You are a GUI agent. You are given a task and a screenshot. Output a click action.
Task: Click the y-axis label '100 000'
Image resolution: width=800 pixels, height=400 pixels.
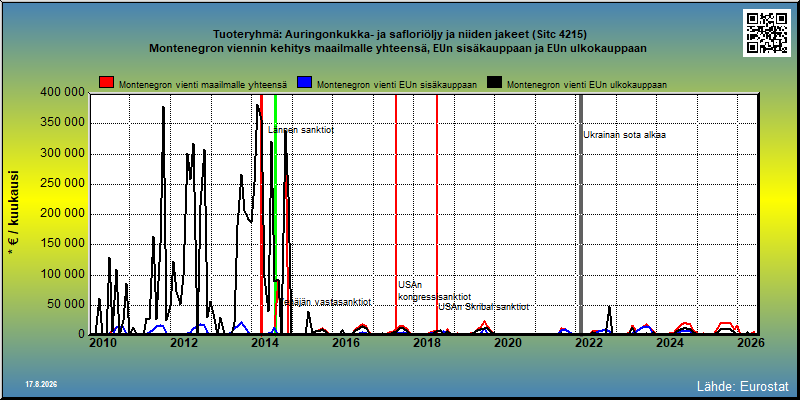[62, 274]
